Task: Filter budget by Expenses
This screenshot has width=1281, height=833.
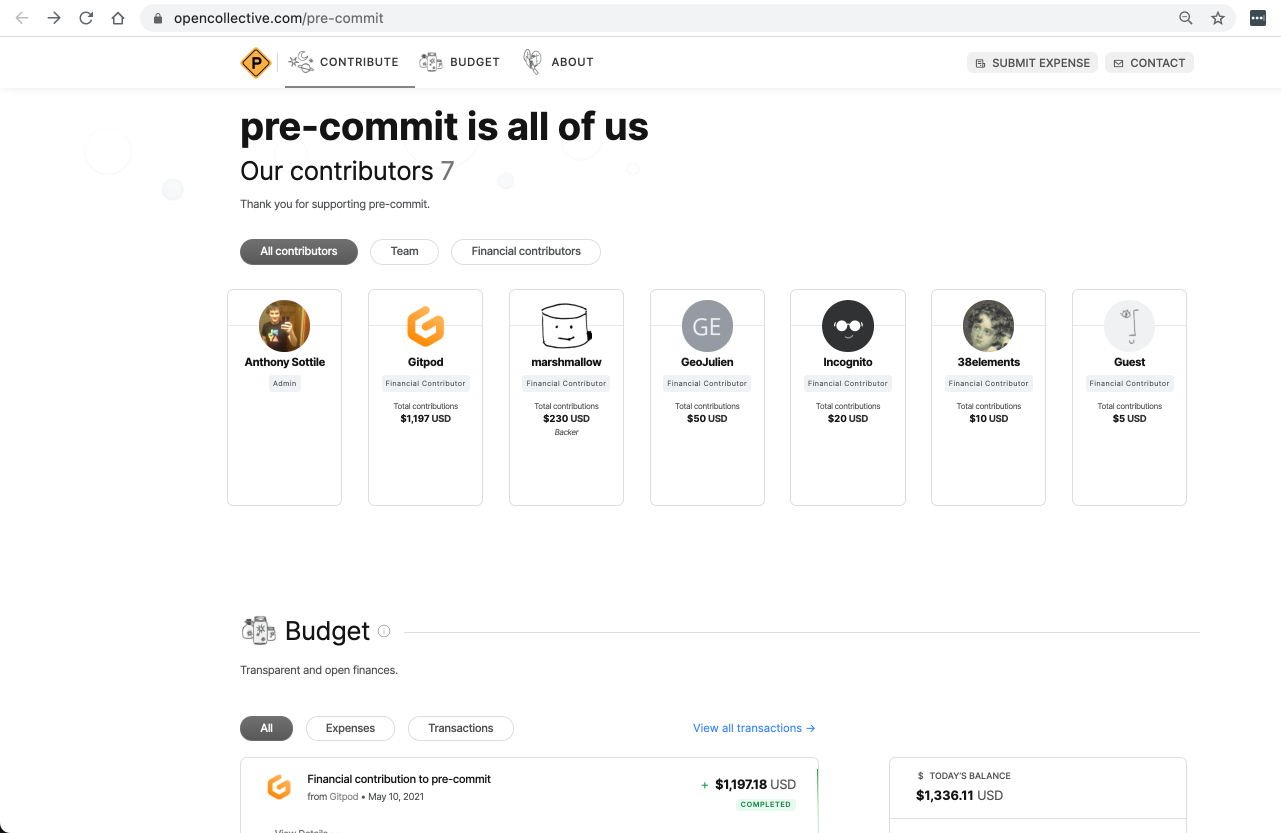Action: 350,728
